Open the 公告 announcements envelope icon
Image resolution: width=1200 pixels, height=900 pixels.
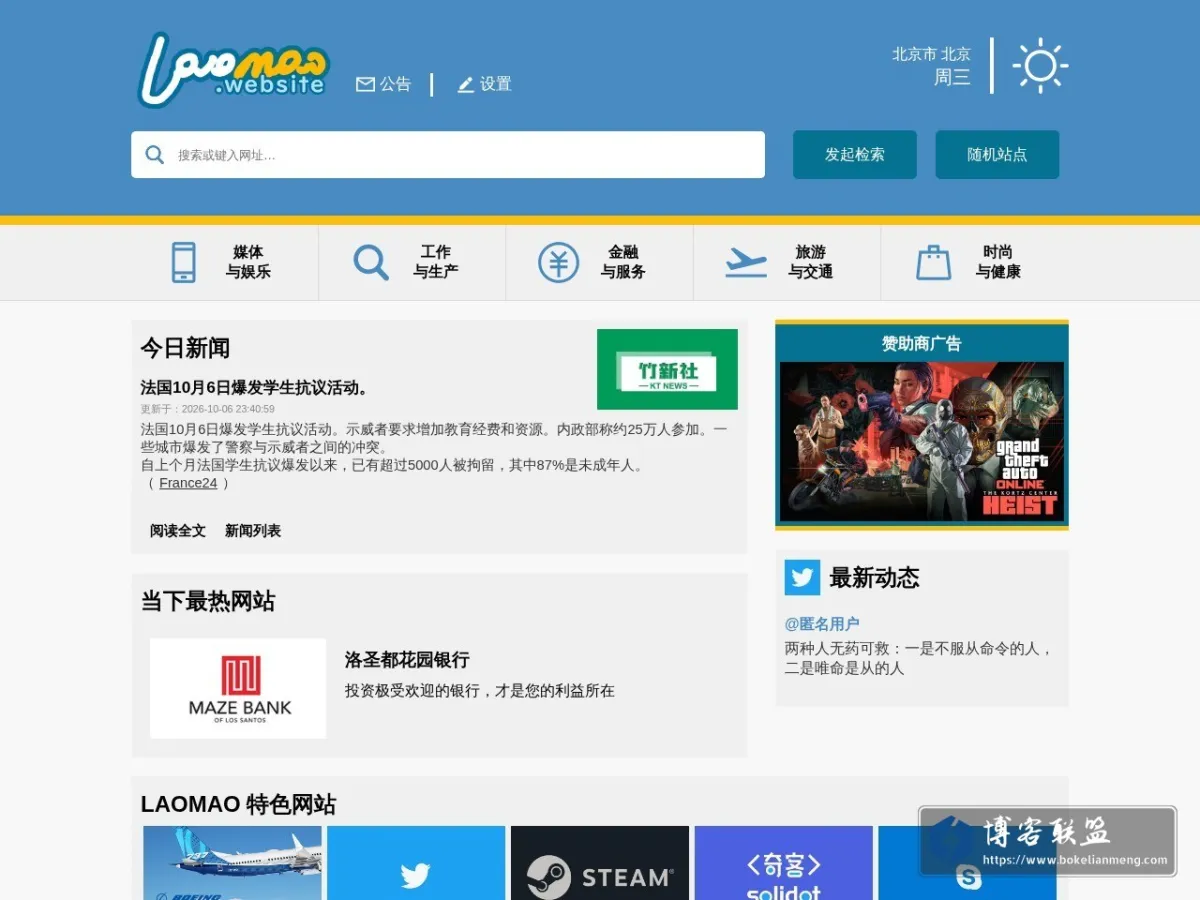pos(365,84)
